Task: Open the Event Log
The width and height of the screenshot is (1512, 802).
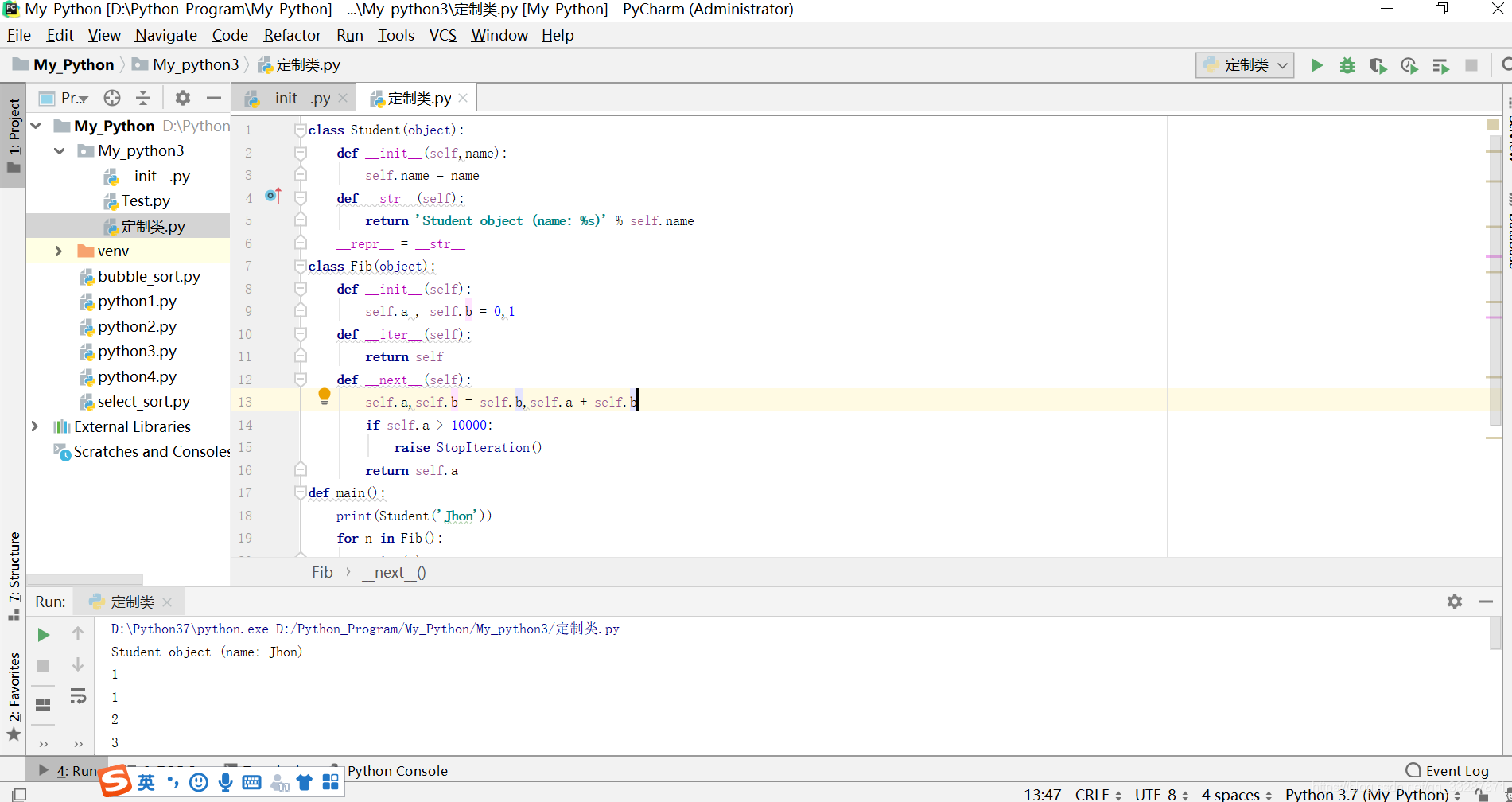Action: [1448, 771]
